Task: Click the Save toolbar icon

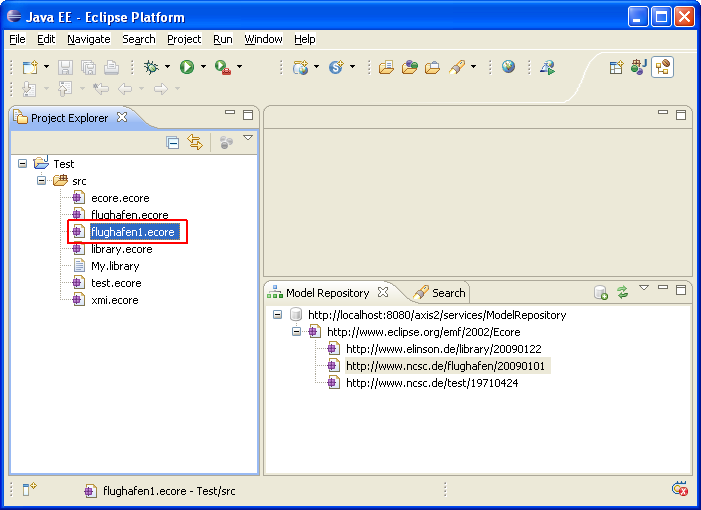Action: [65, 67]
